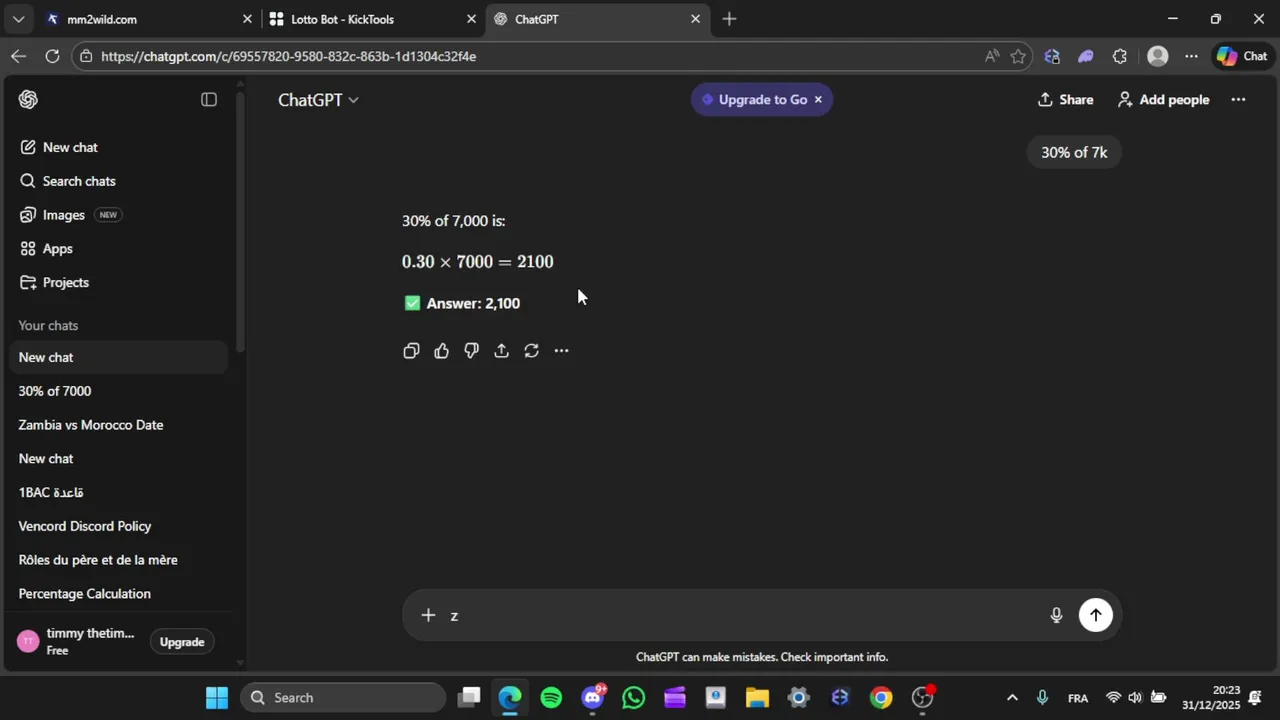The width and height of the screenshot is (1280, 720).
Task: Open the Windows Start menu
Action: (217, 697)
